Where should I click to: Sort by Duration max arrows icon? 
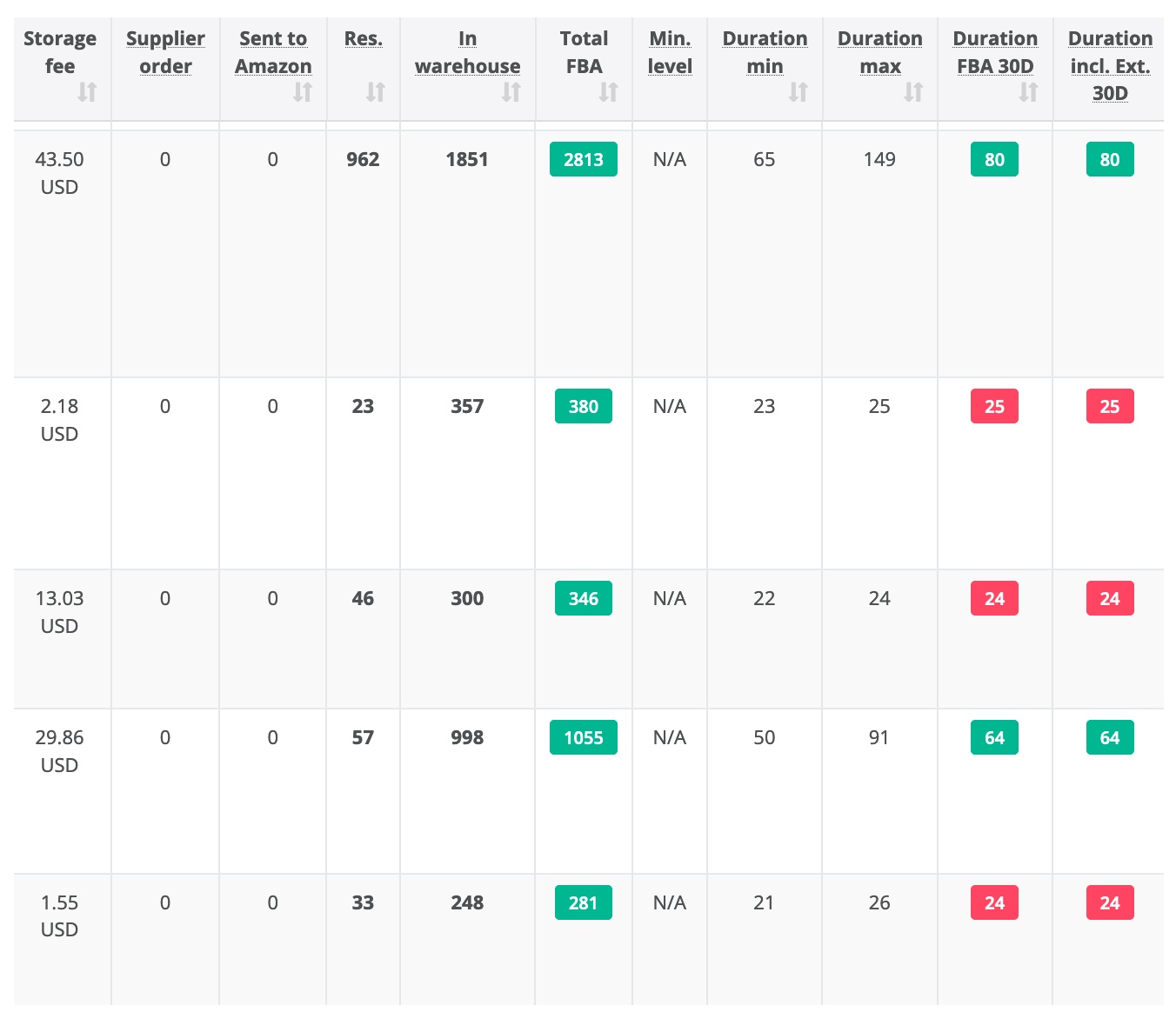click(x=912, y=92)
